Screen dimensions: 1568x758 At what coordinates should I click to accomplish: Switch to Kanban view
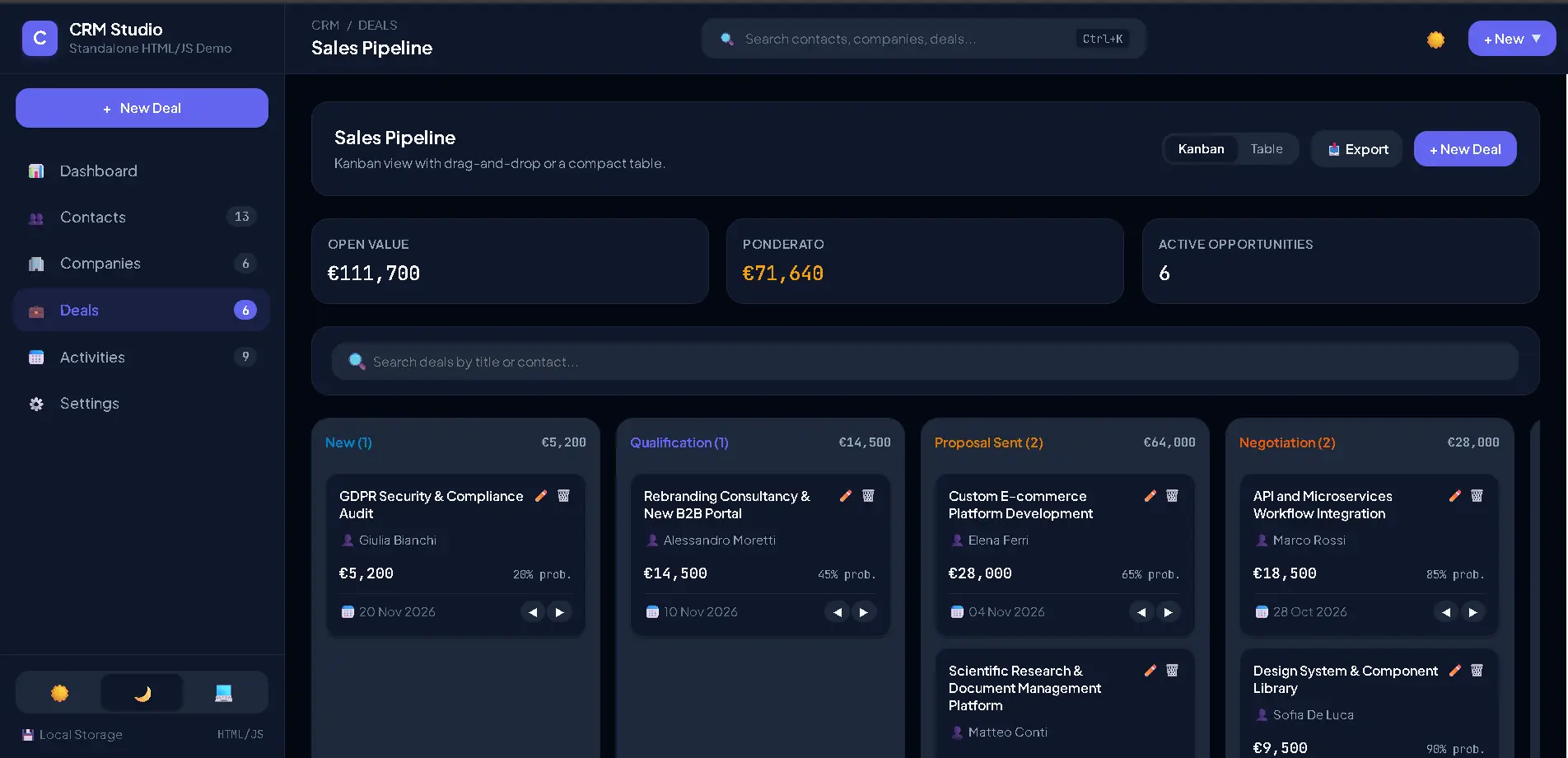(x=1201, y=149)
